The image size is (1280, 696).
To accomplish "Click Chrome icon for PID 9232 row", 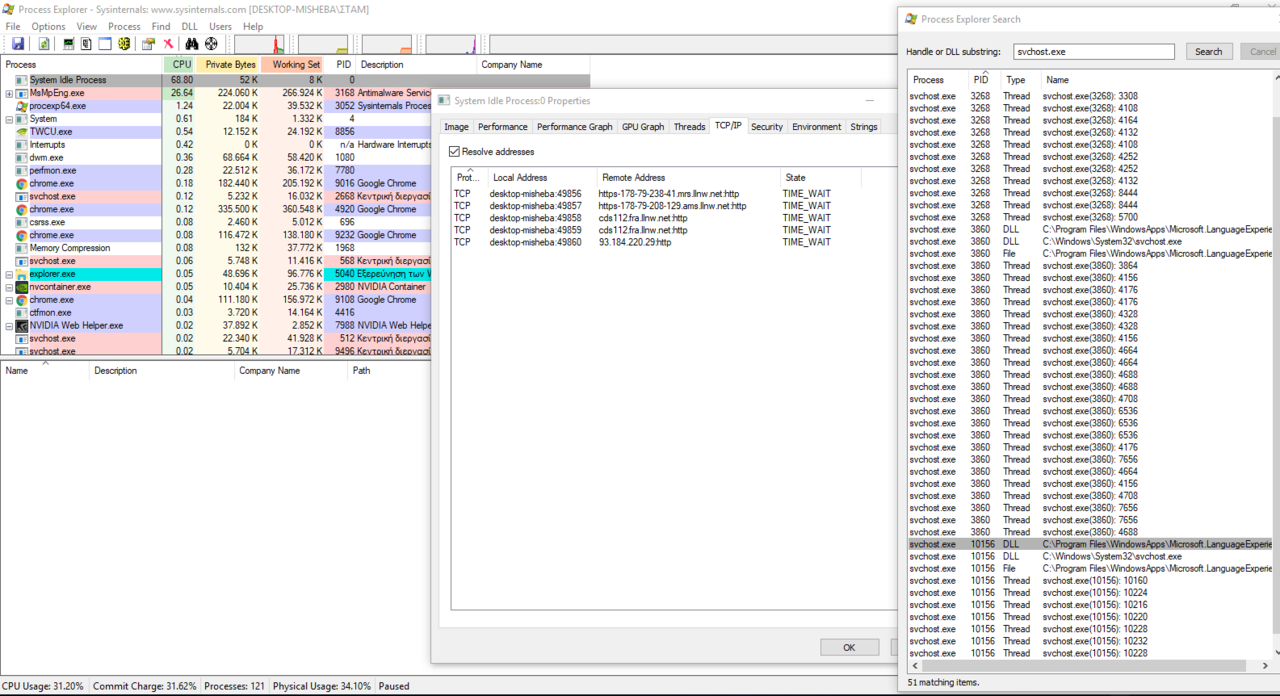I will [x=22, y=235].
